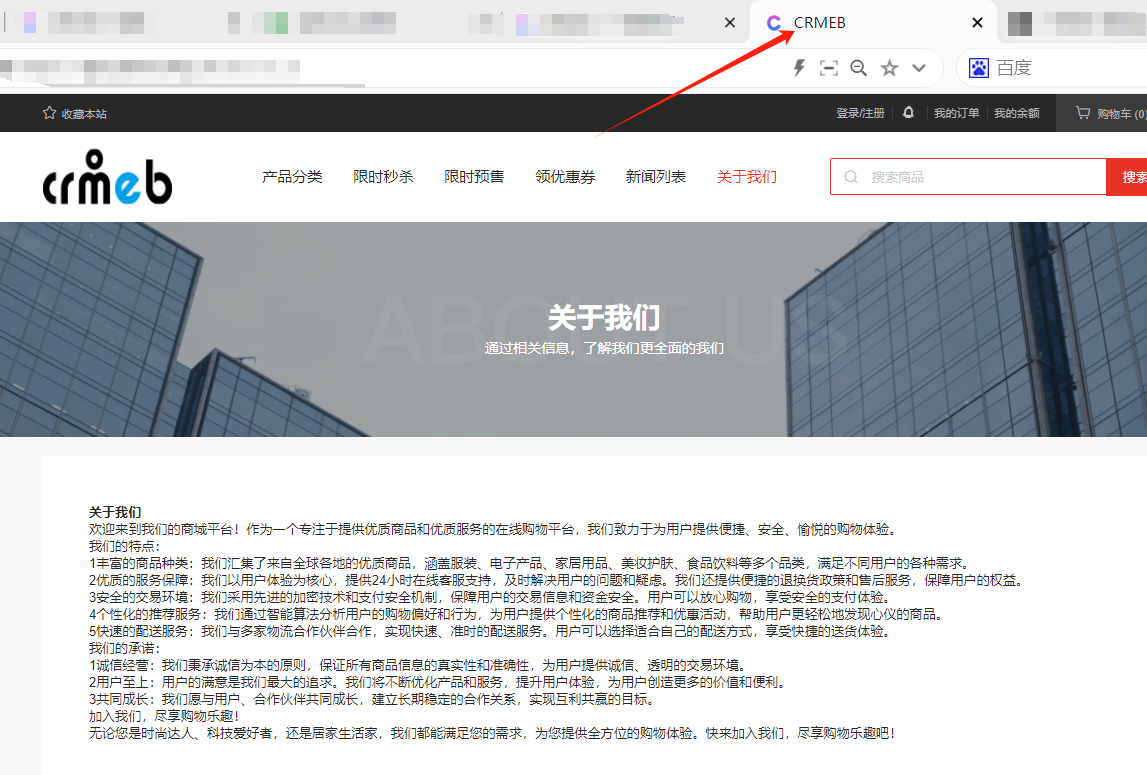Expand the address bar chevron dropdown
1147x775 pixels.
(x=919, y=68)
